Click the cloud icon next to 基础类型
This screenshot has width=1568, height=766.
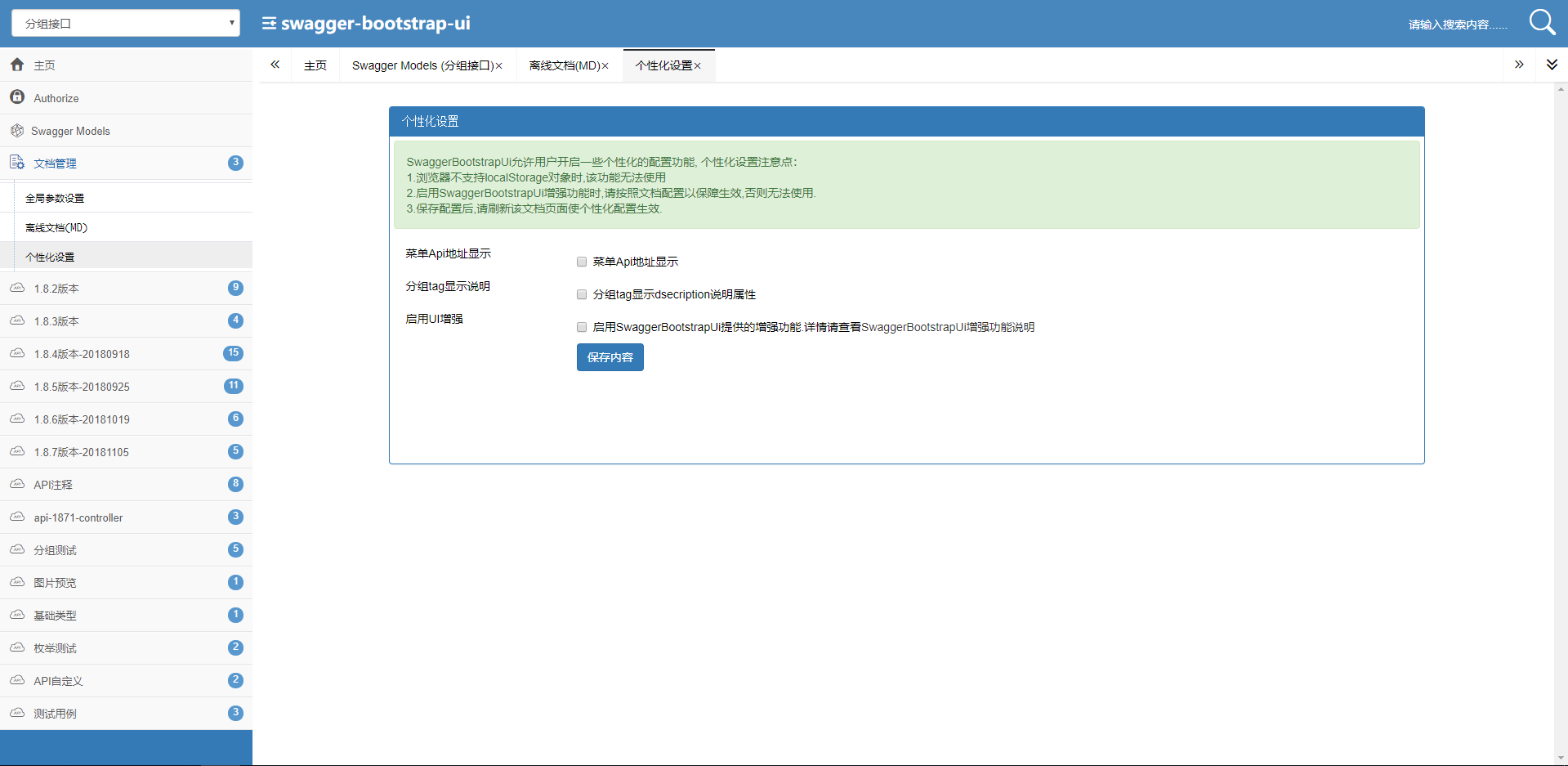pos(17,615)
